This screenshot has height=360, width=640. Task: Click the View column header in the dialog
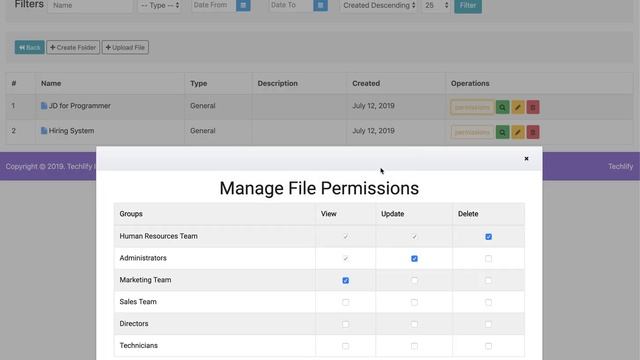pos(329,214)
